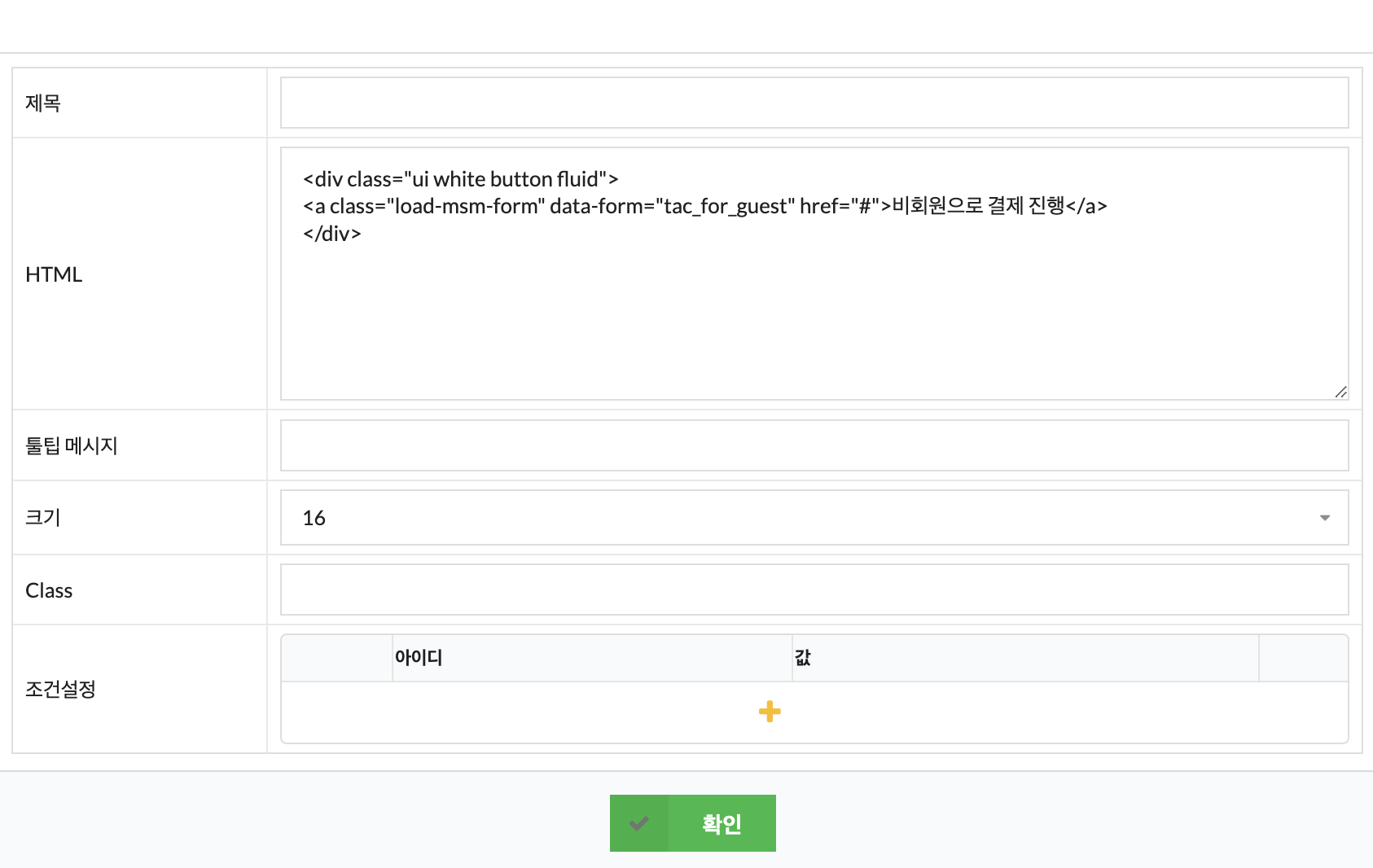Click the HTML textarea resize handle
The height and width of the screenshot is (868, 1373).
[x=1340, y=392]
